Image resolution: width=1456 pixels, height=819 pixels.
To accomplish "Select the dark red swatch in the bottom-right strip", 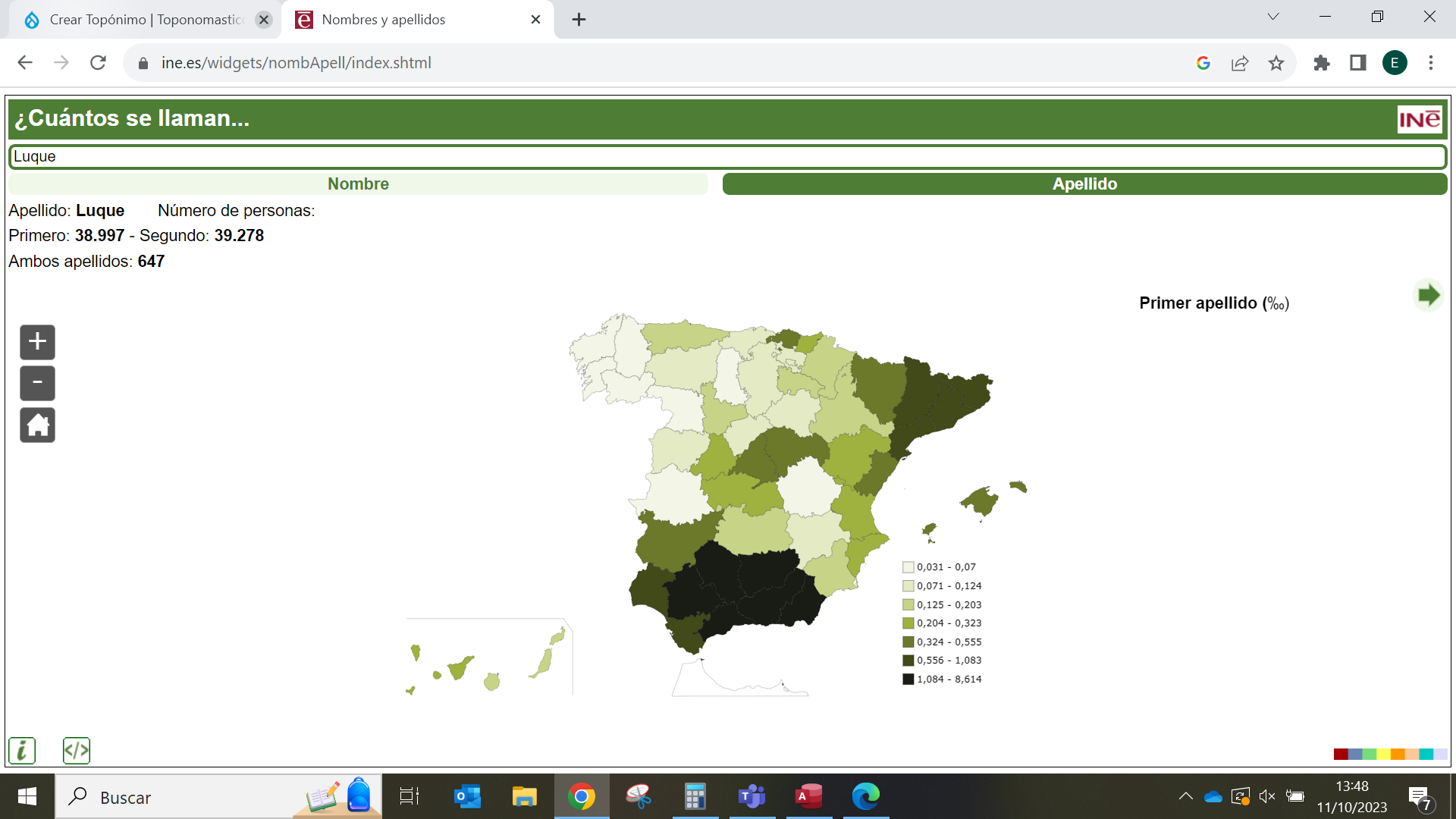I will [x=1340, y=754].
